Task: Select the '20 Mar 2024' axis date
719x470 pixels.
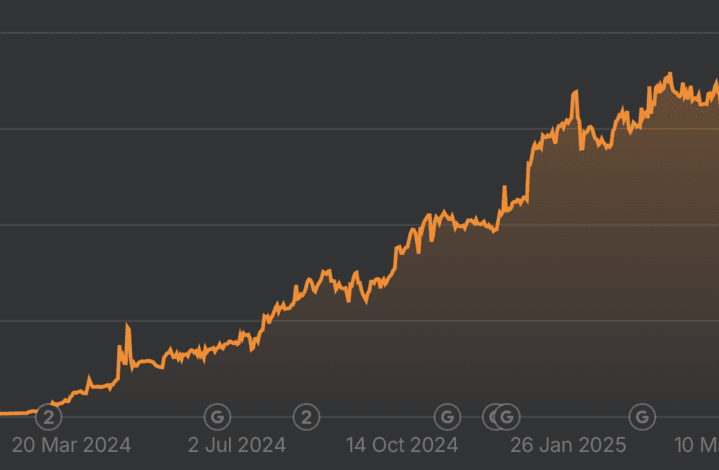Action: coord(72,445)
